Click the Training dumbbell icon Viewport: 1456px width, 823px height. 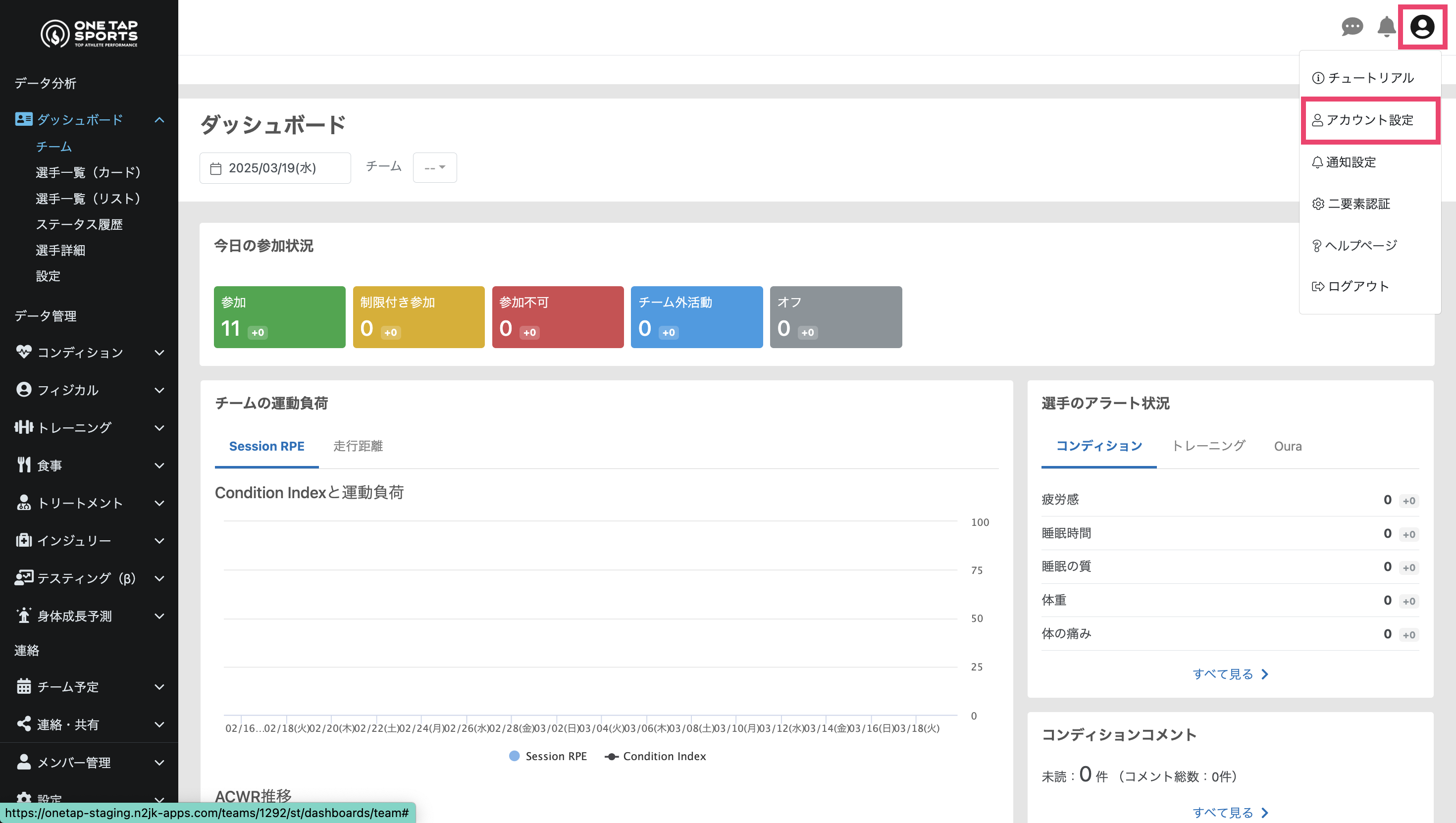[24, 427]
